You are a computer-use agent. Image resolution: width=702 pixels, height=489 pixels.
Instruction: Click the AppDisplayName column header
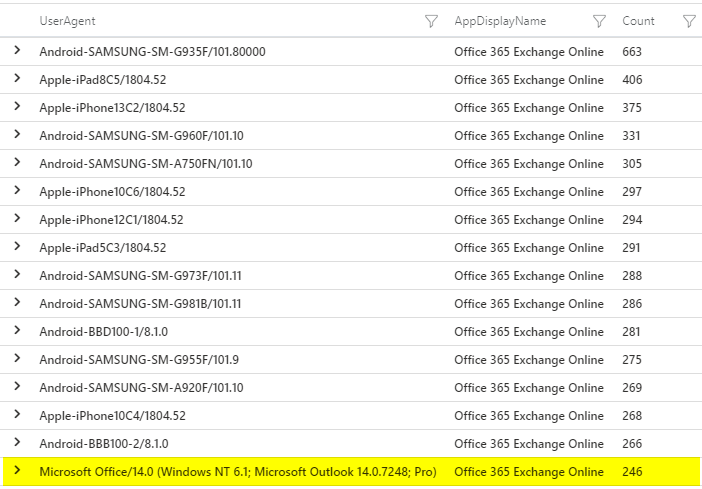point(500,21)
